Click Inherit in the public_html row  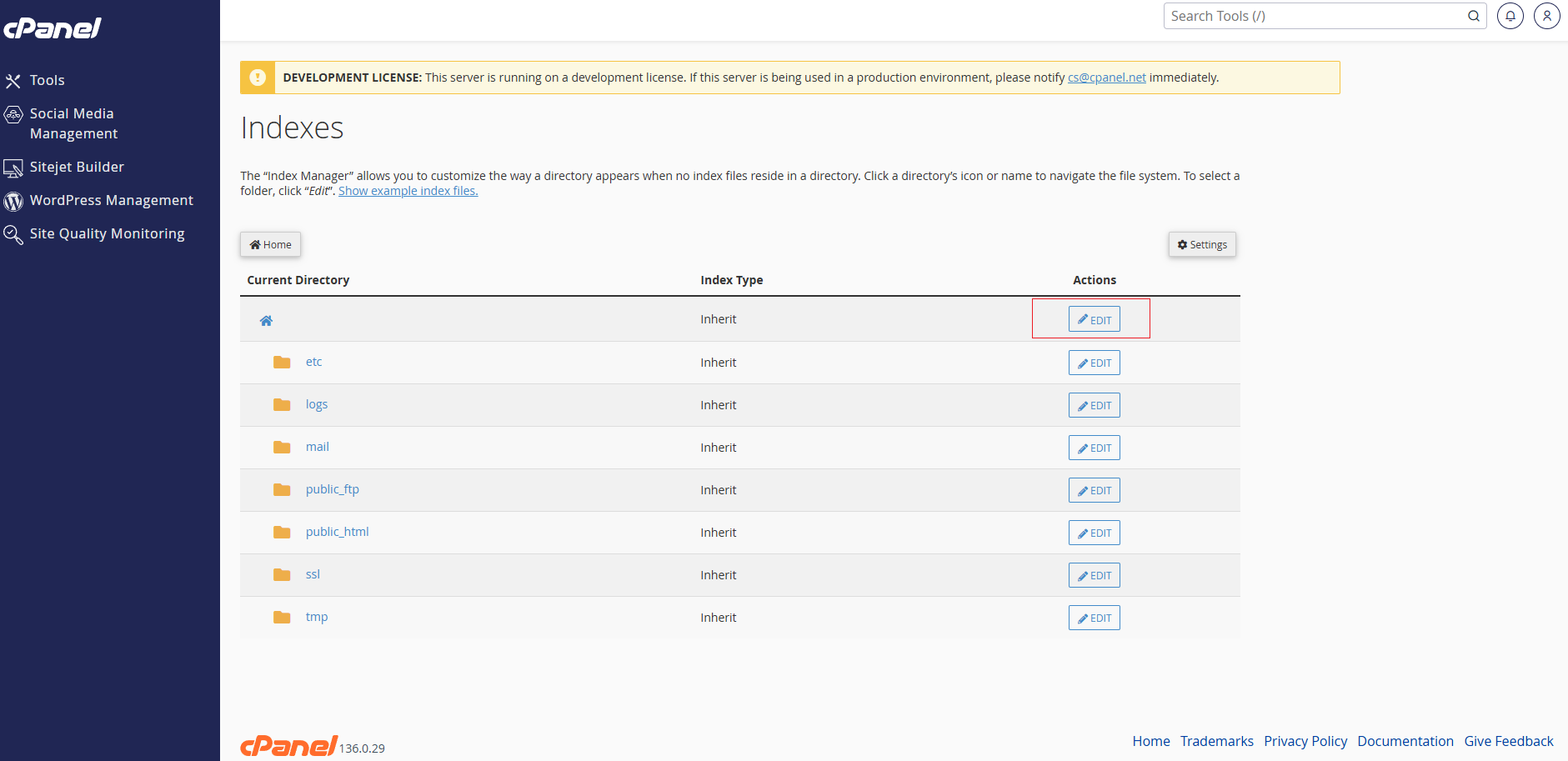pos(719,533)
